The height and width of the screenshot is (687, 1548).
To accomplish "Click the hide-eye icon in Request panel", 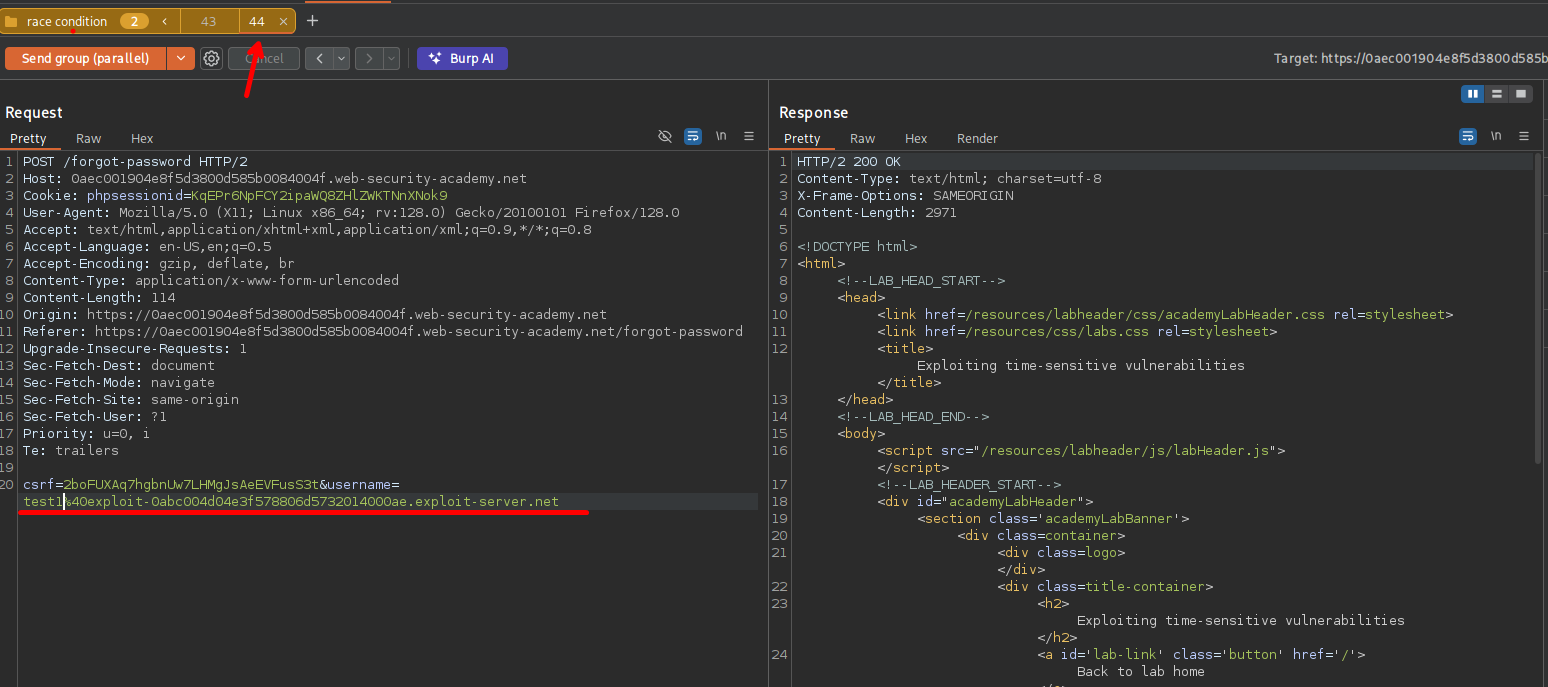I will click(665, 137).
